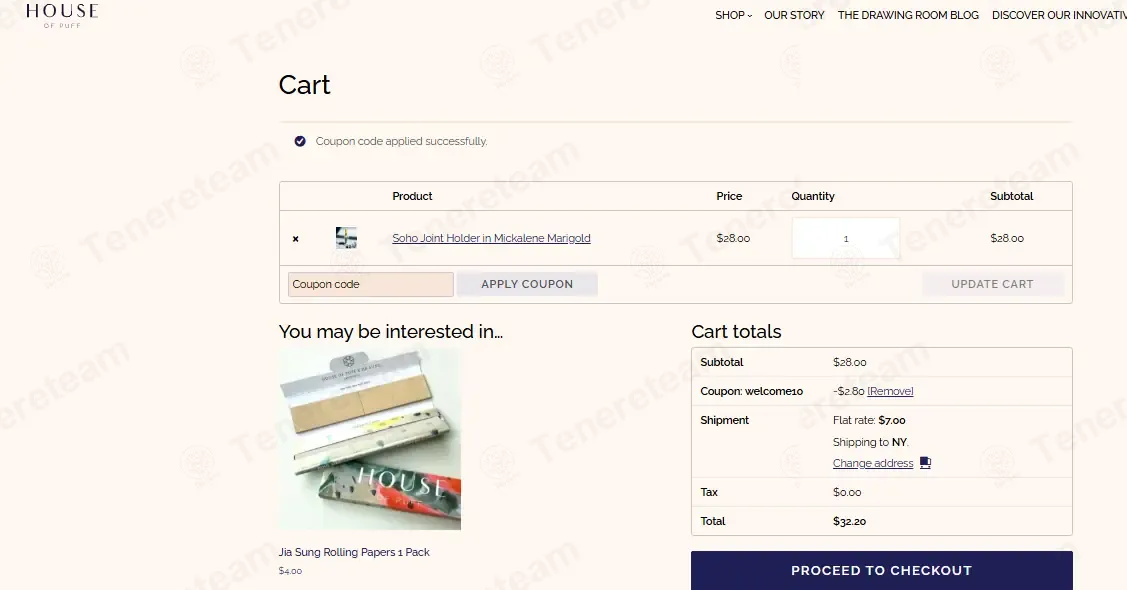Click the Change address link
Screen dimensions: 1127x590
[x=873, y=463]
